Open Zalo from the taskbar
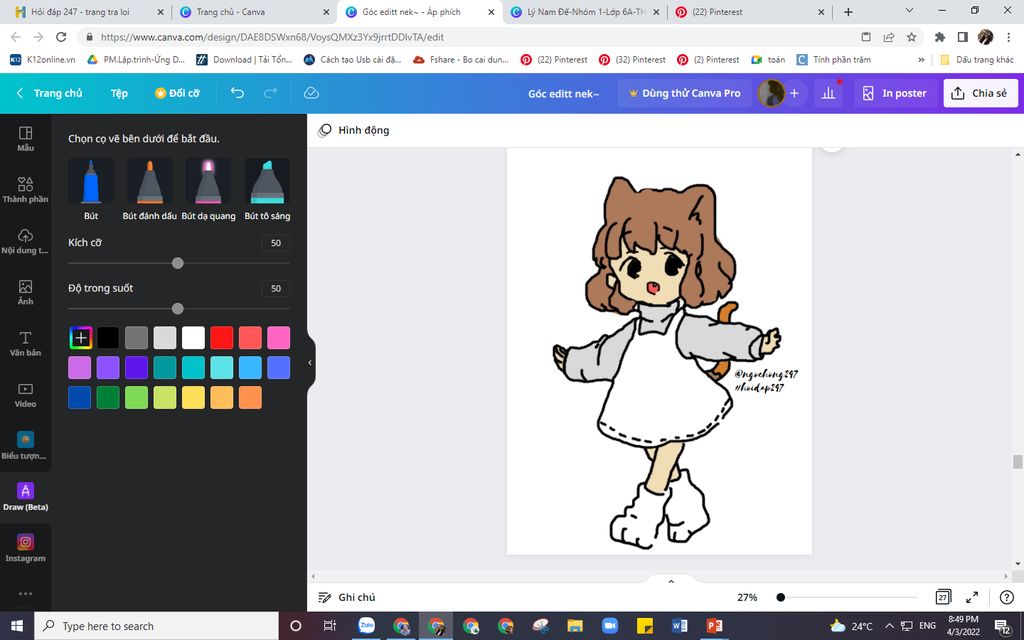 coord(367,626)
